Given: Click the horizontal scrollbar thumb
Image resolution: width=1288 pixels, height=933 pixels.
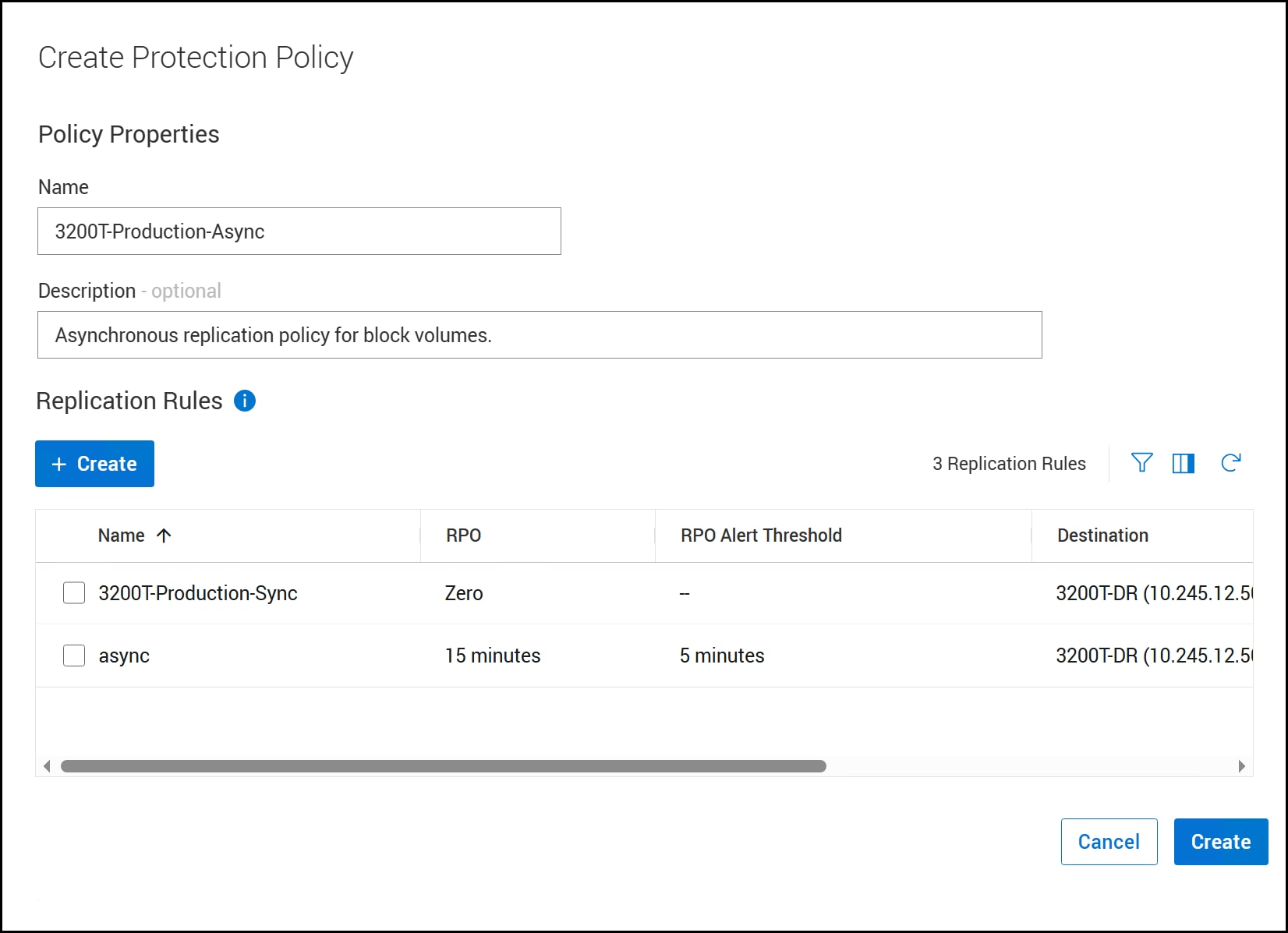Looking at the screenshot, I should click(x=444, y=766).
